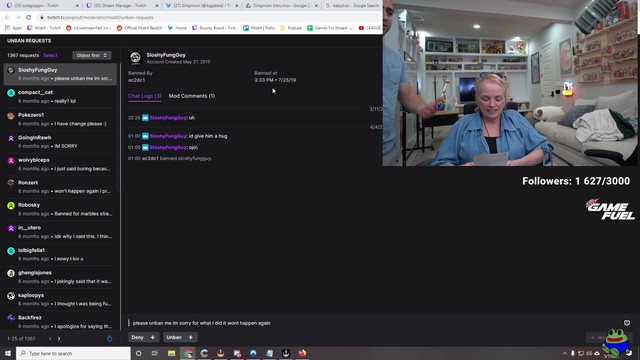Click the address bar URL field
The height and width of the screenshot is (360, 640).
[208, 18]
